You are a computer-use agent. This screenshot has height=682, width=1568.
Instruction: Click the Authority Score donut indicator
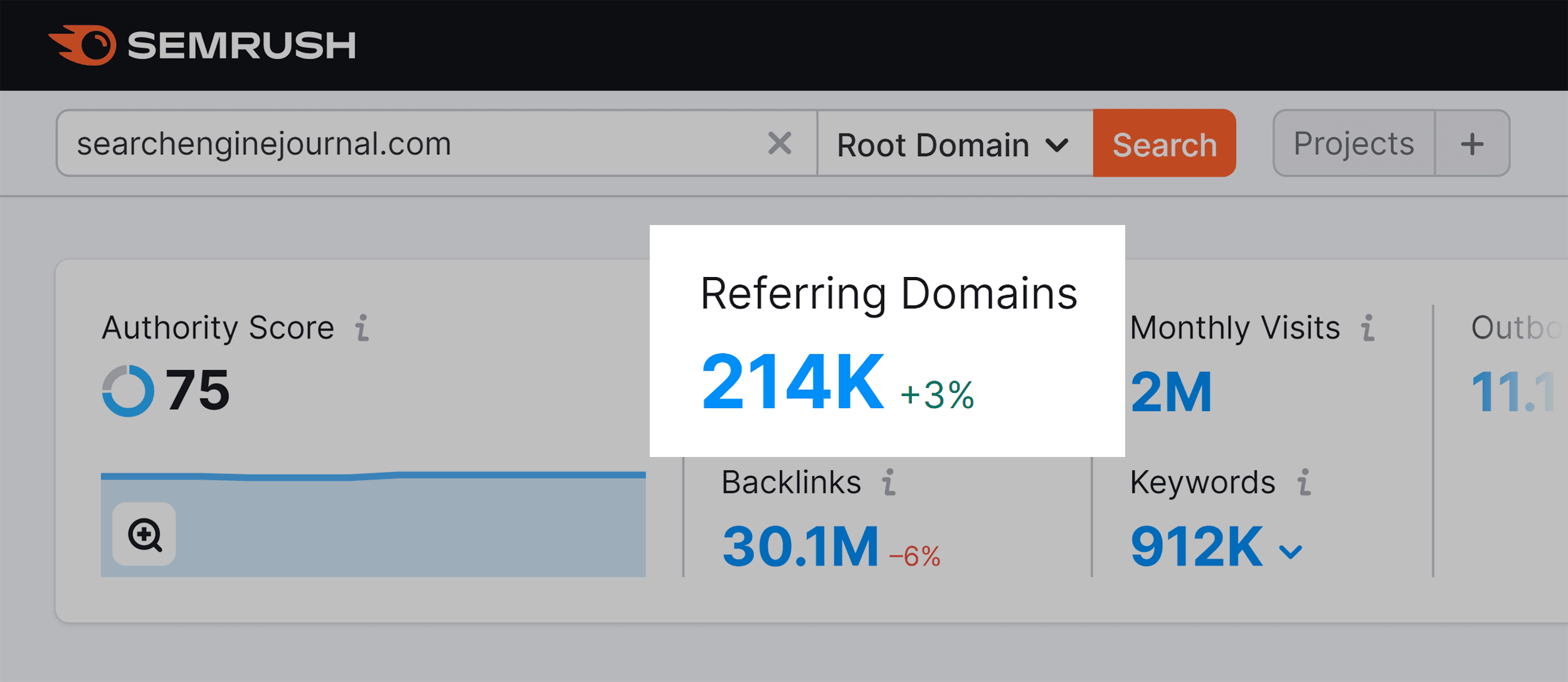click(129, 391)
